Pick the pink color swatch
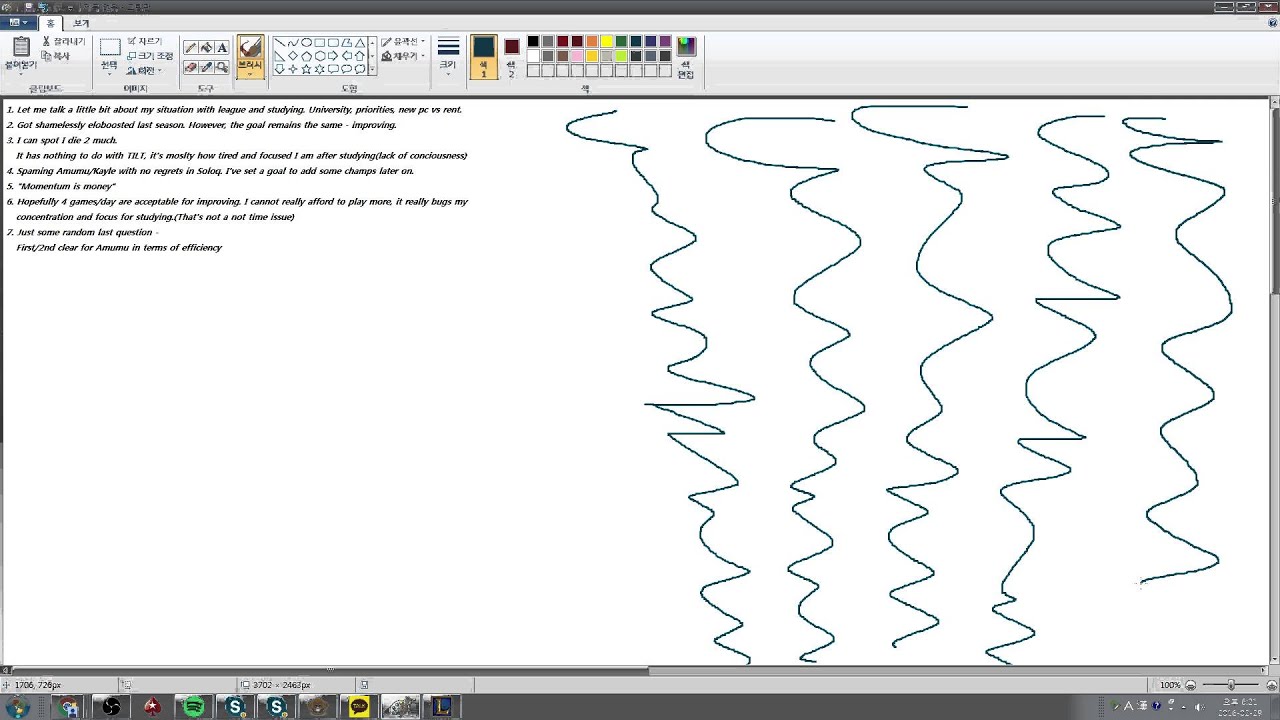Image resolution: width=1280 pixels, height=720 pixels. tap(577, 56)
